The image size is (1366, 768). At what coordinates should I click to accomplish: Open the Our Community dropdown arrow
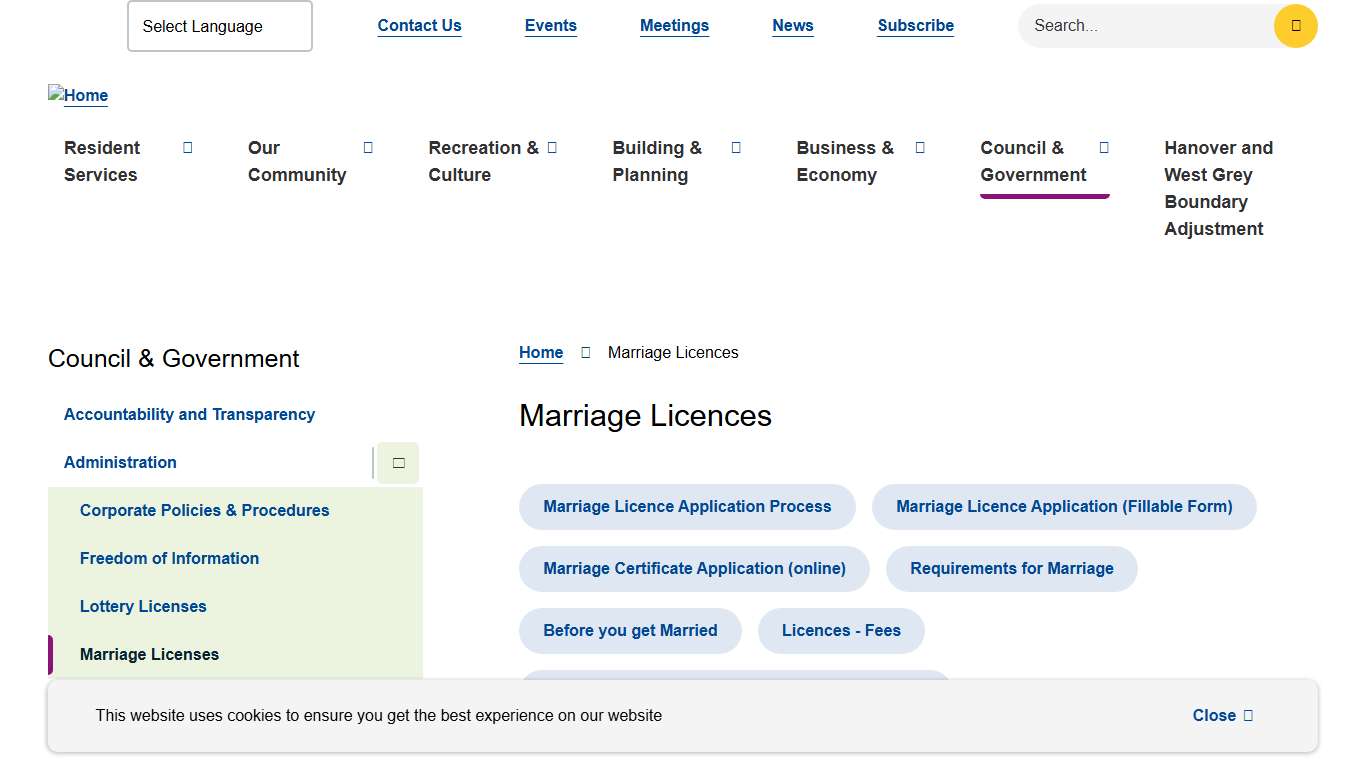368,147
